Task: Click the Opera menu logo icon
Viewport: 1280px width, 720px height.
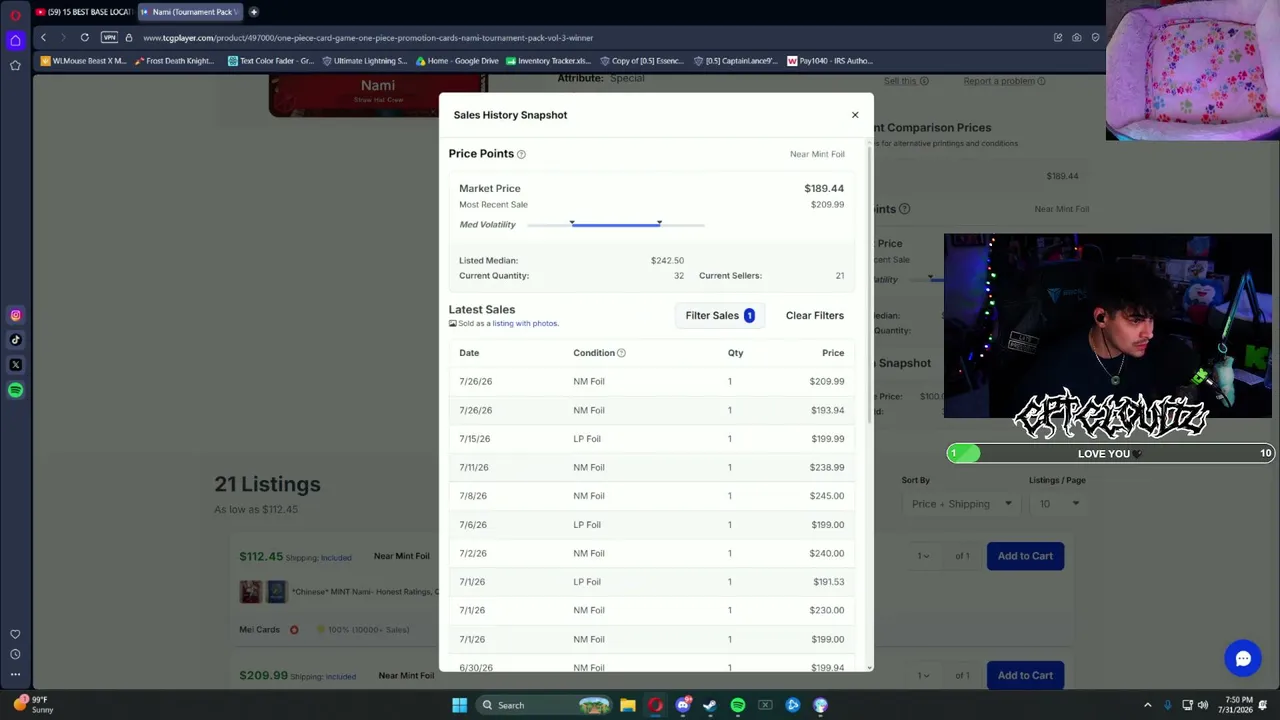Action: pyautogui.click(x=15, y=15)
